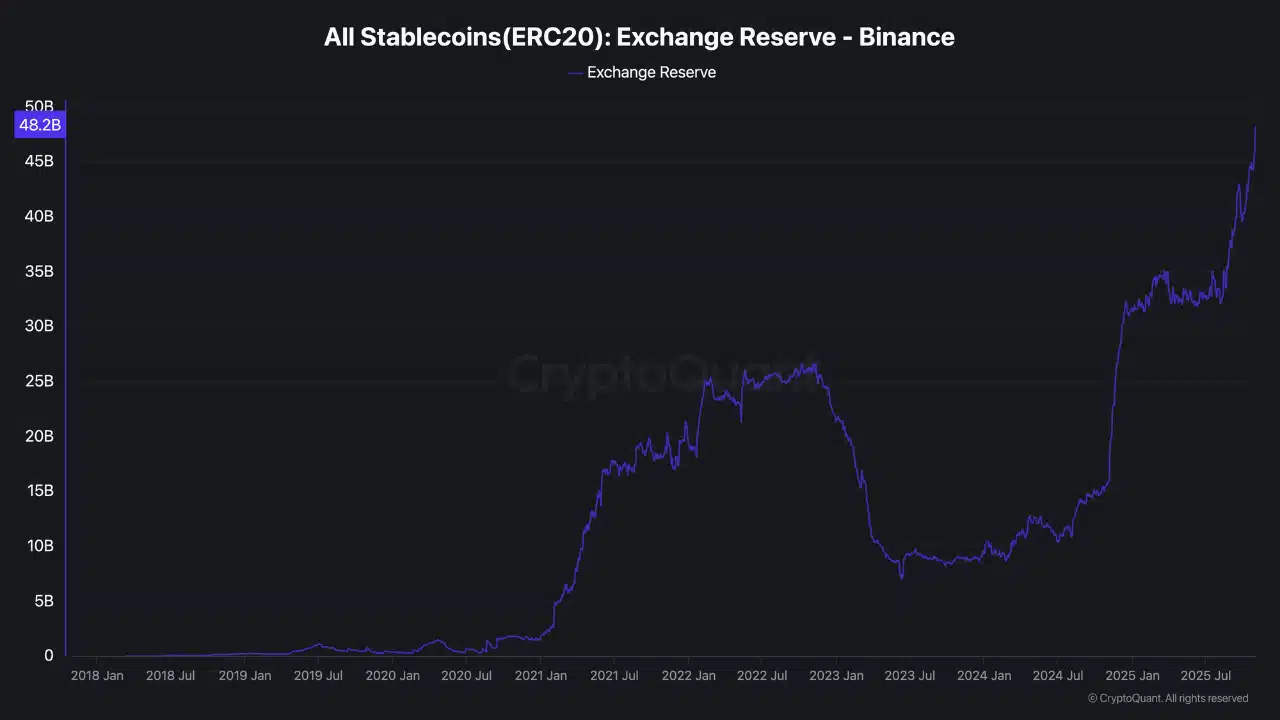Select the 2023 Jan x-axis label
This screenshot has width=1280, height=720.
[x=835, y=676]
